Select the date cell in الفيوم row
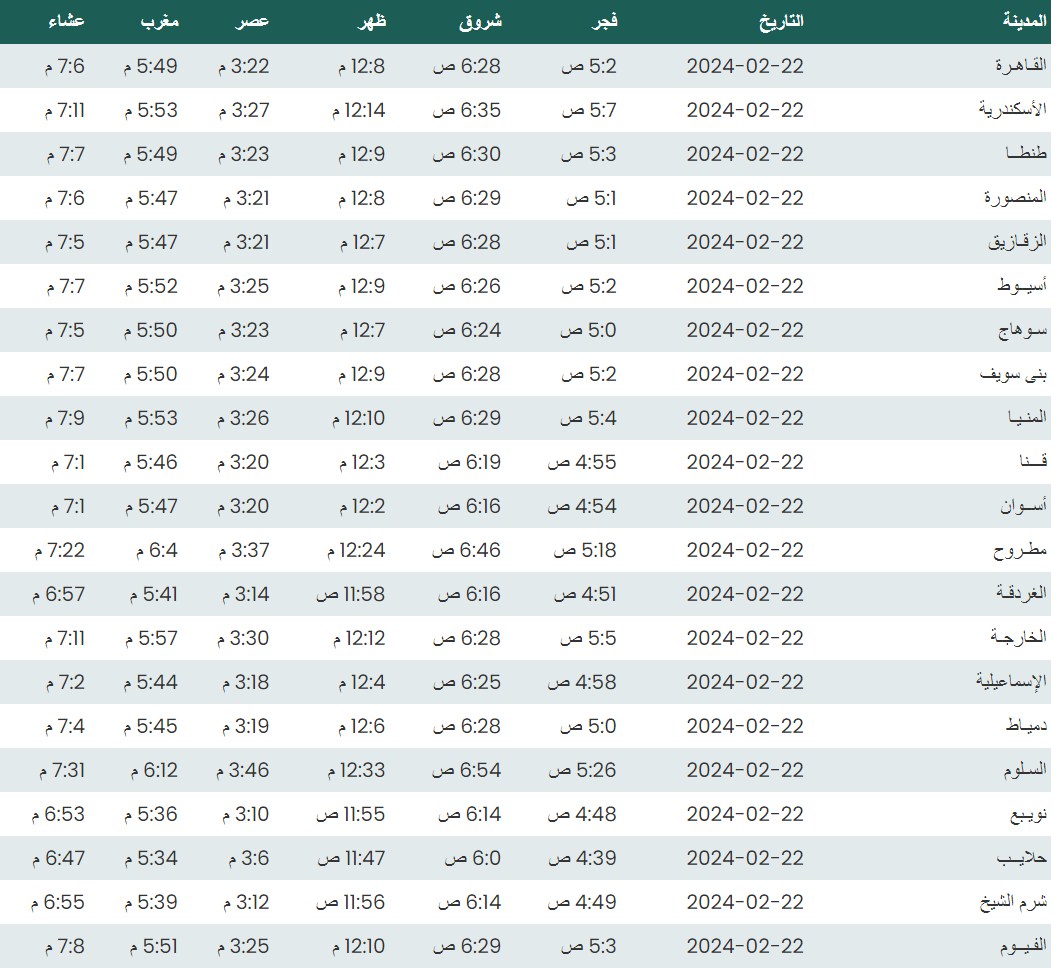The image size is (1055, 968). click(x=745, y=946)
